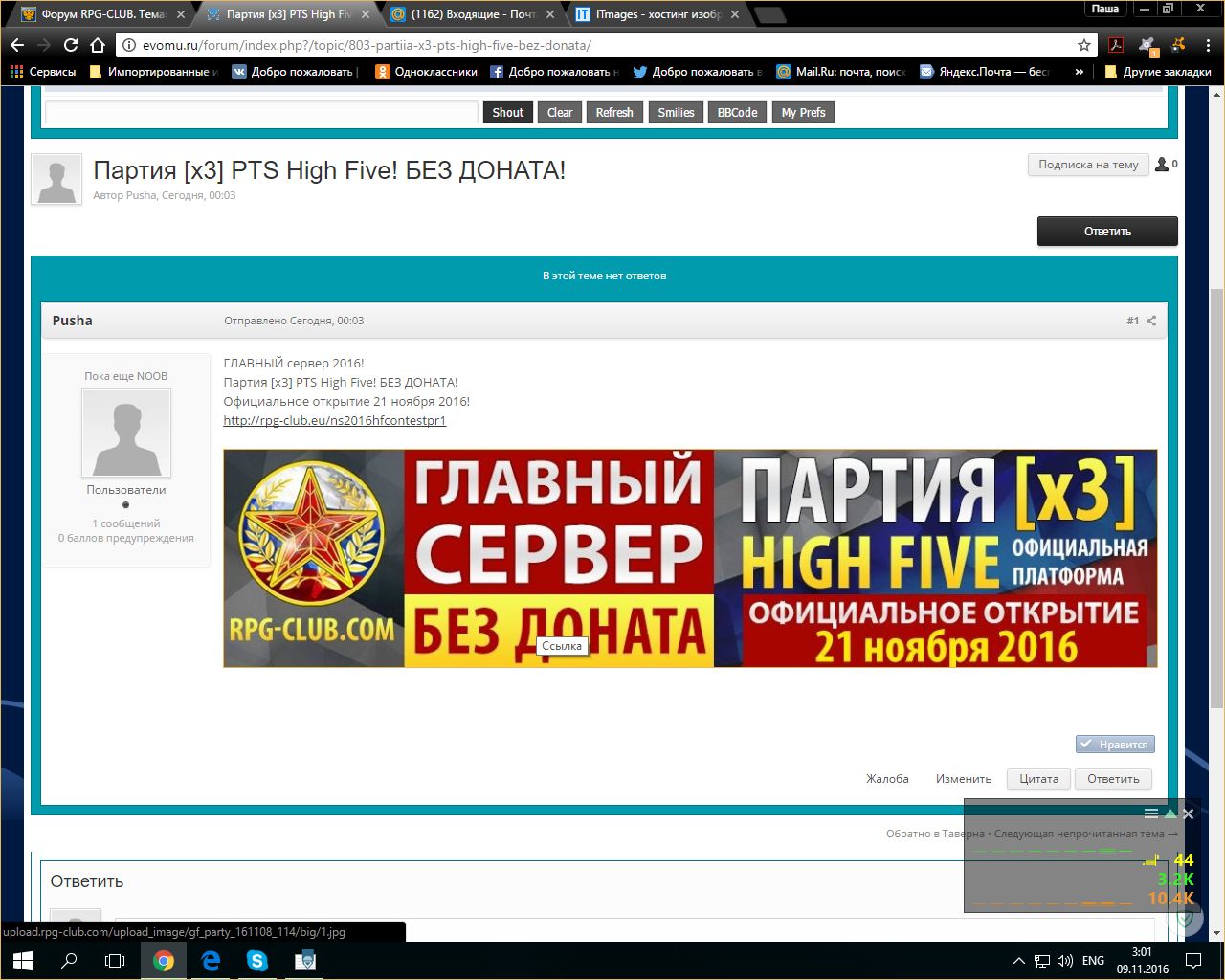Click the Изменить edit link
This screenshot has width=1225, height=980.
(964, 779)
